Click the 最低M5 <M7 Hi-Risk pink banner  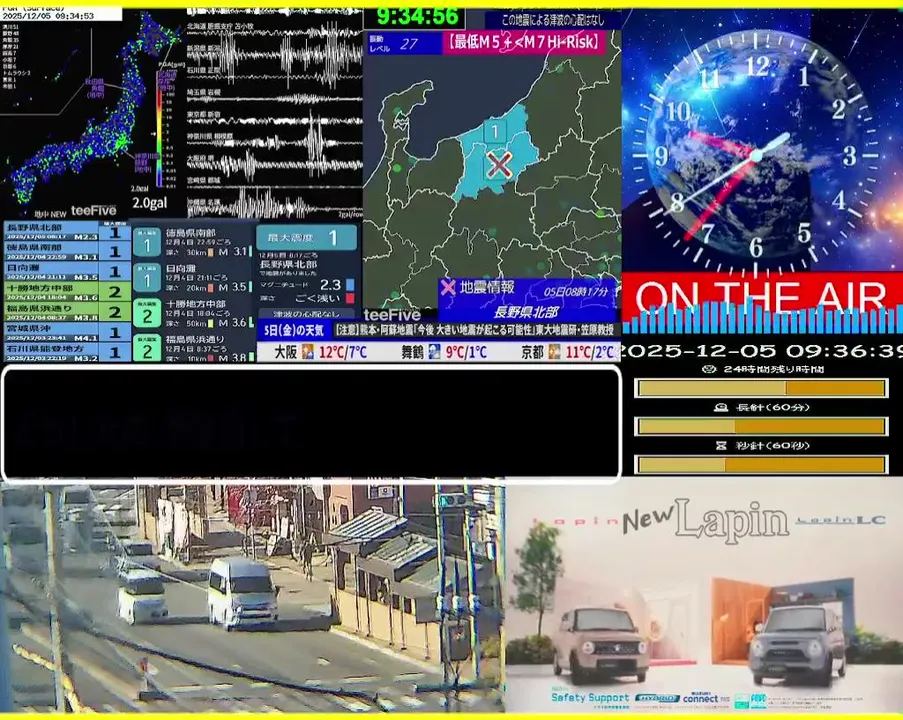pyautogui.click(x=524, y=42)
